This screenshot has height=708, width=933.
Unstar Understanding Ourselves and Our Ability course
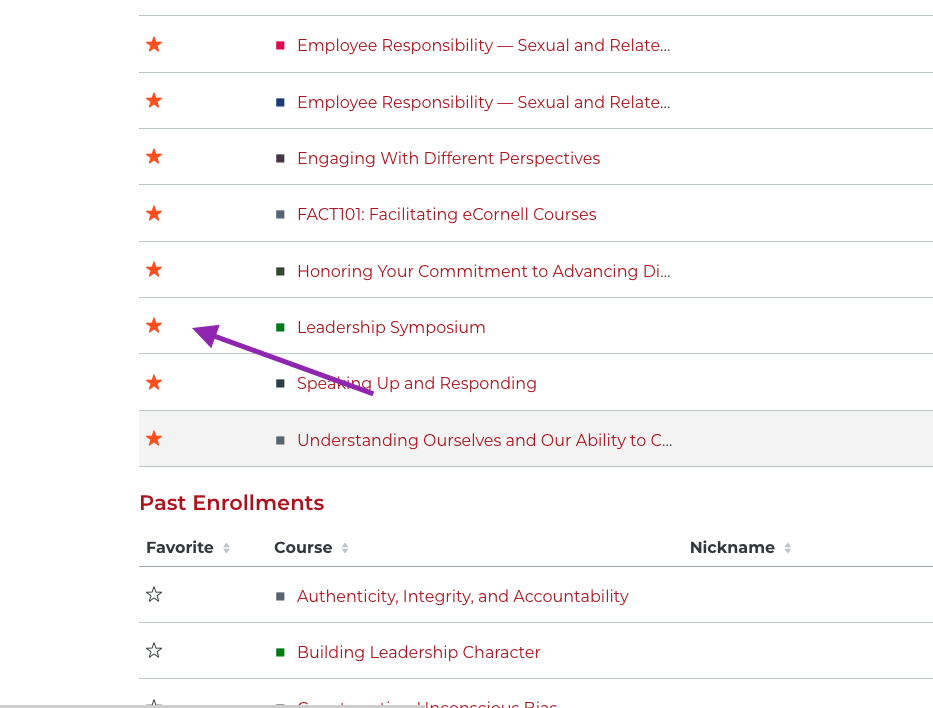(x=154, y=438)
